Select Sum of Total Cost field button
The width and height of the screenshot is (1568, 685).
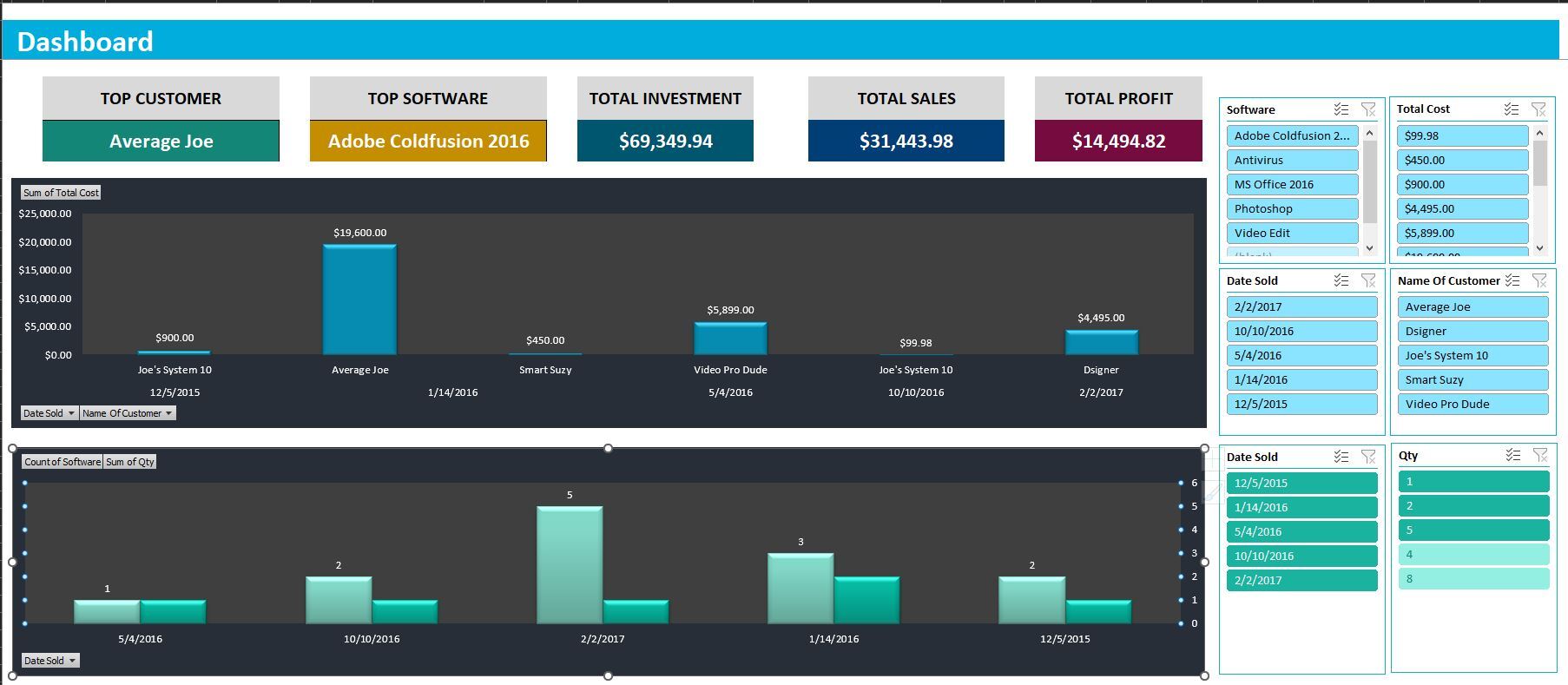point(61,193)
